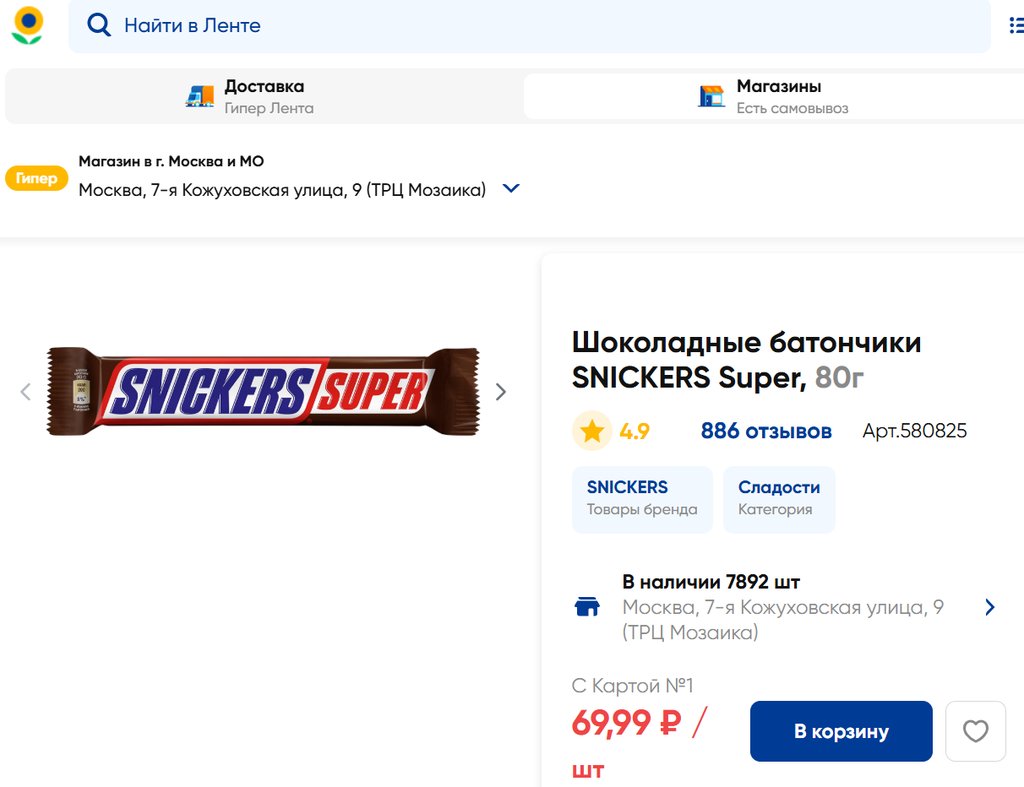This screenshot has height=787, width=1024.
Task: Open the SNICKERS brand products chip
Action: pos(642,498)
